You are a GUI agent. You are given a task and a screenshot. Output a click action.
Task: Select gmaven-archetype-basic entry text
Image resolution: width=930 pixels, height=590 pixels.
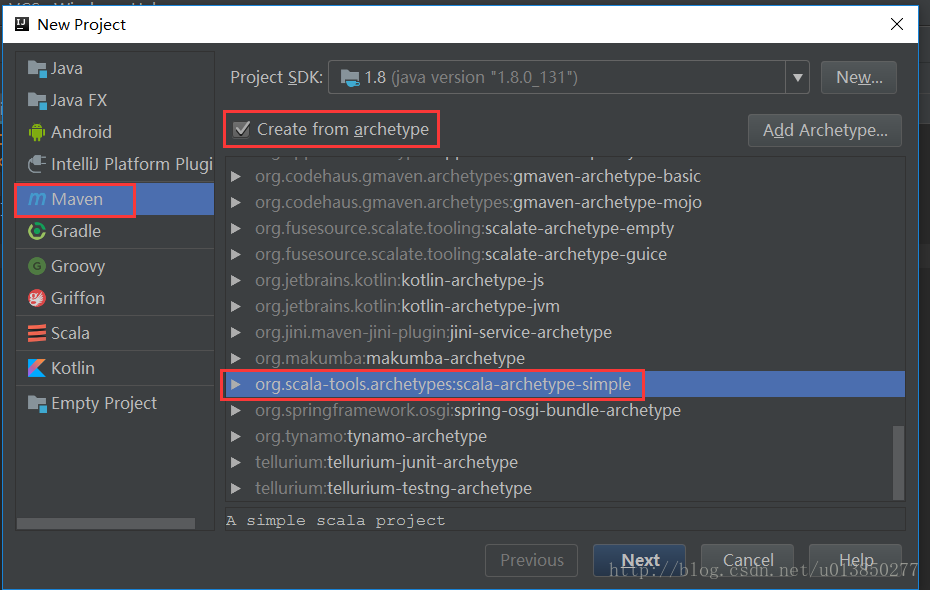pos(478,176)
